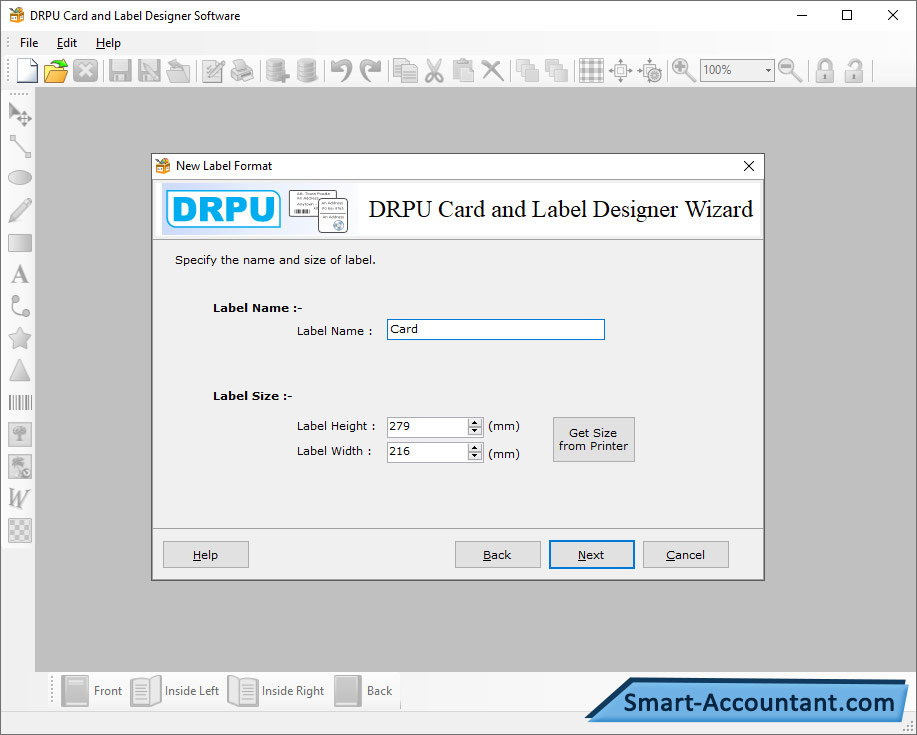The width and height of the screenshot is (917, 735).
Task: Select the Pencil tool
Action: (x=20, y=211)
